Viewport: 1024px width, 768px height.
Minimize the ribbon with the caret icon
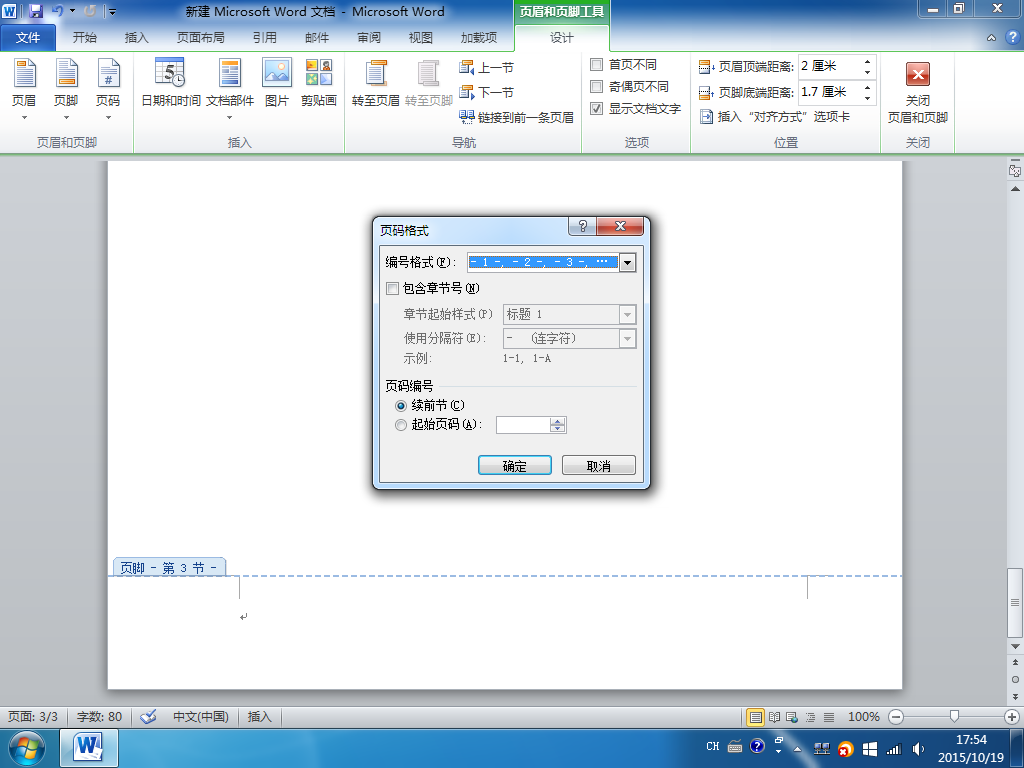click(991, 38)
